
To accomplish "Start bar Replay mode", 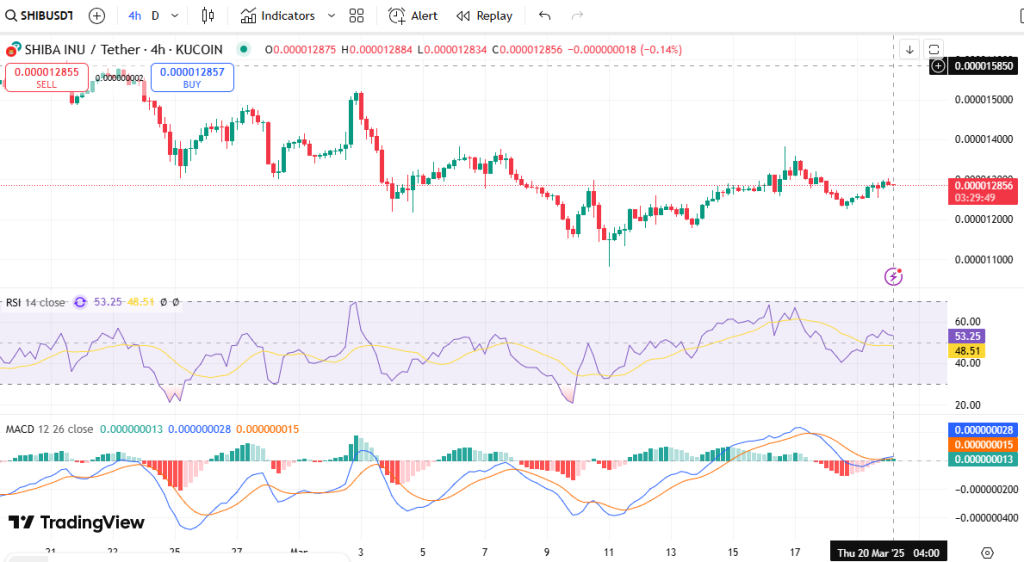I will click(x=484, y=16).
